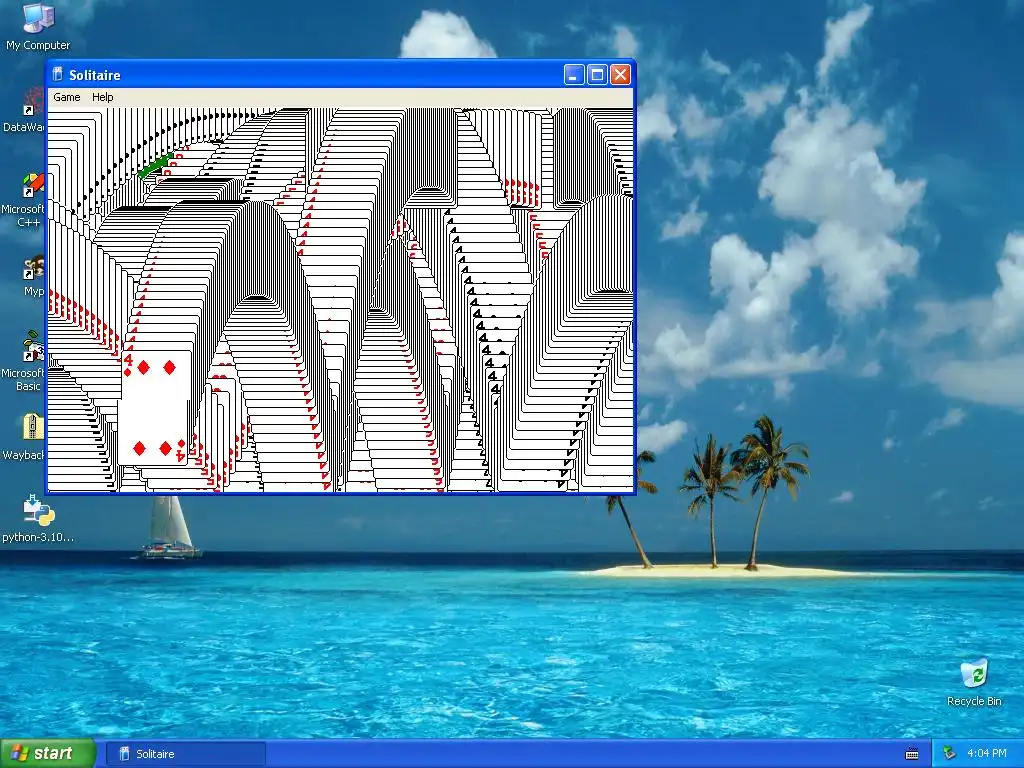Image resolution: width=1024 pixels, height=768 pixels.
Task: Select the Myp desktop shortcut icon
Action: point(33,268)
